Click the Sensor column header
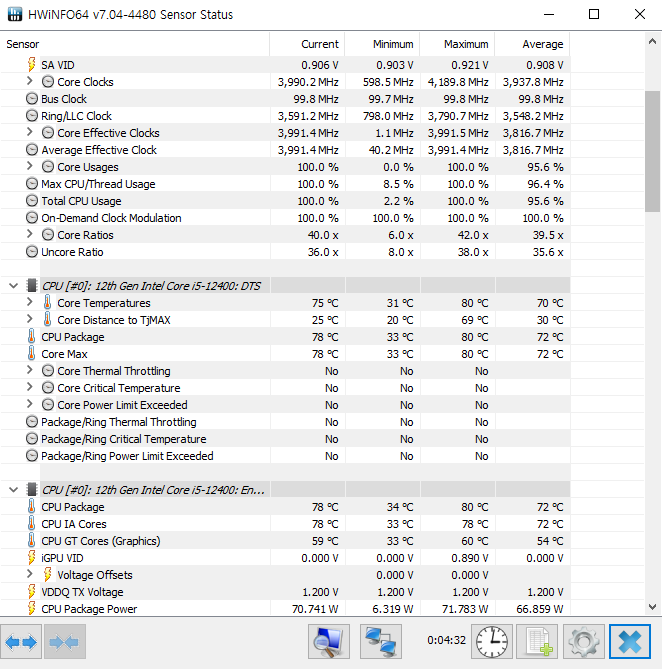Viewport: 662px width, 669px height. pos(135,44)
